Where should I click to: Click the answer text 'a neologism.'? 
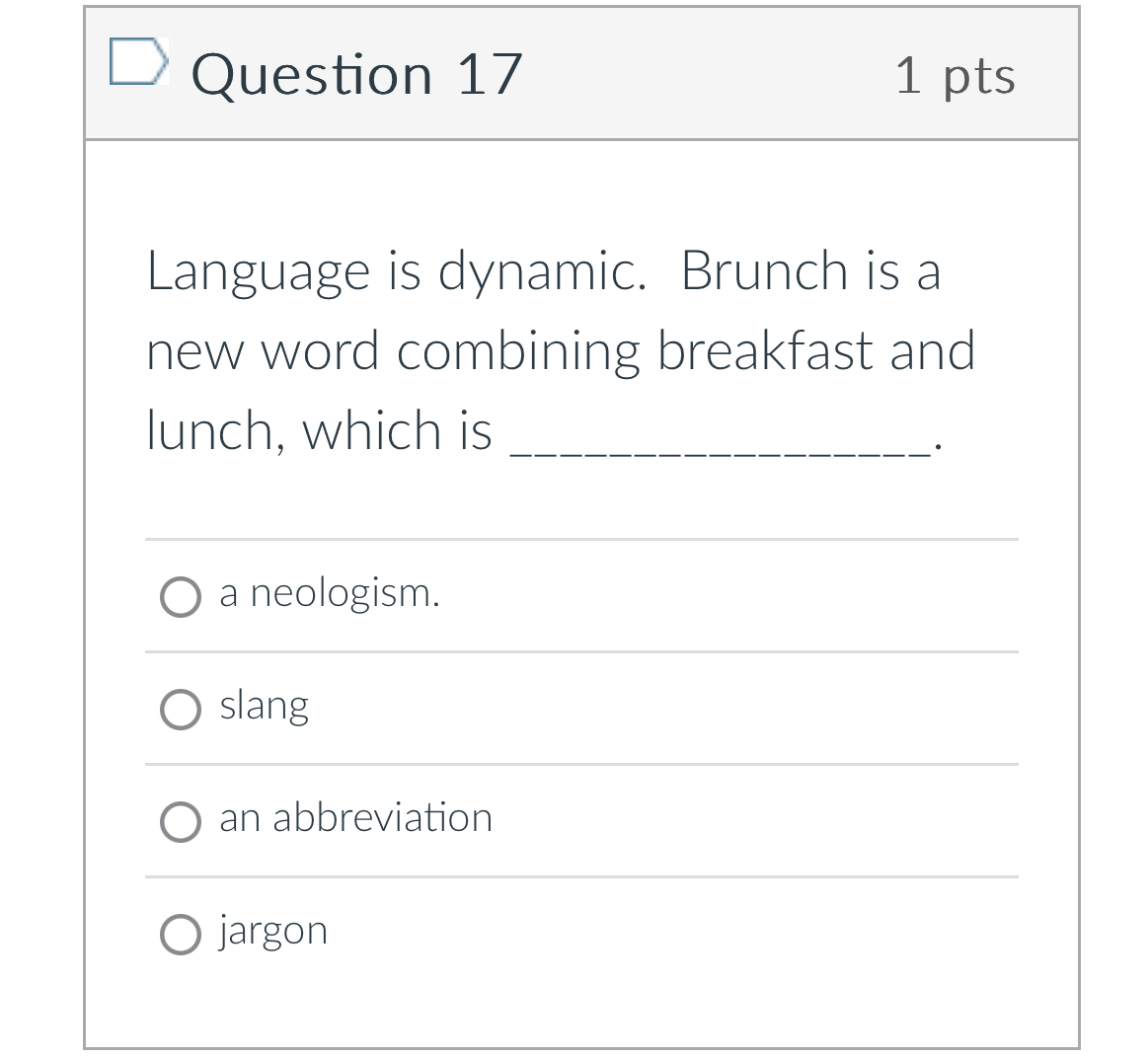point(330,593)
